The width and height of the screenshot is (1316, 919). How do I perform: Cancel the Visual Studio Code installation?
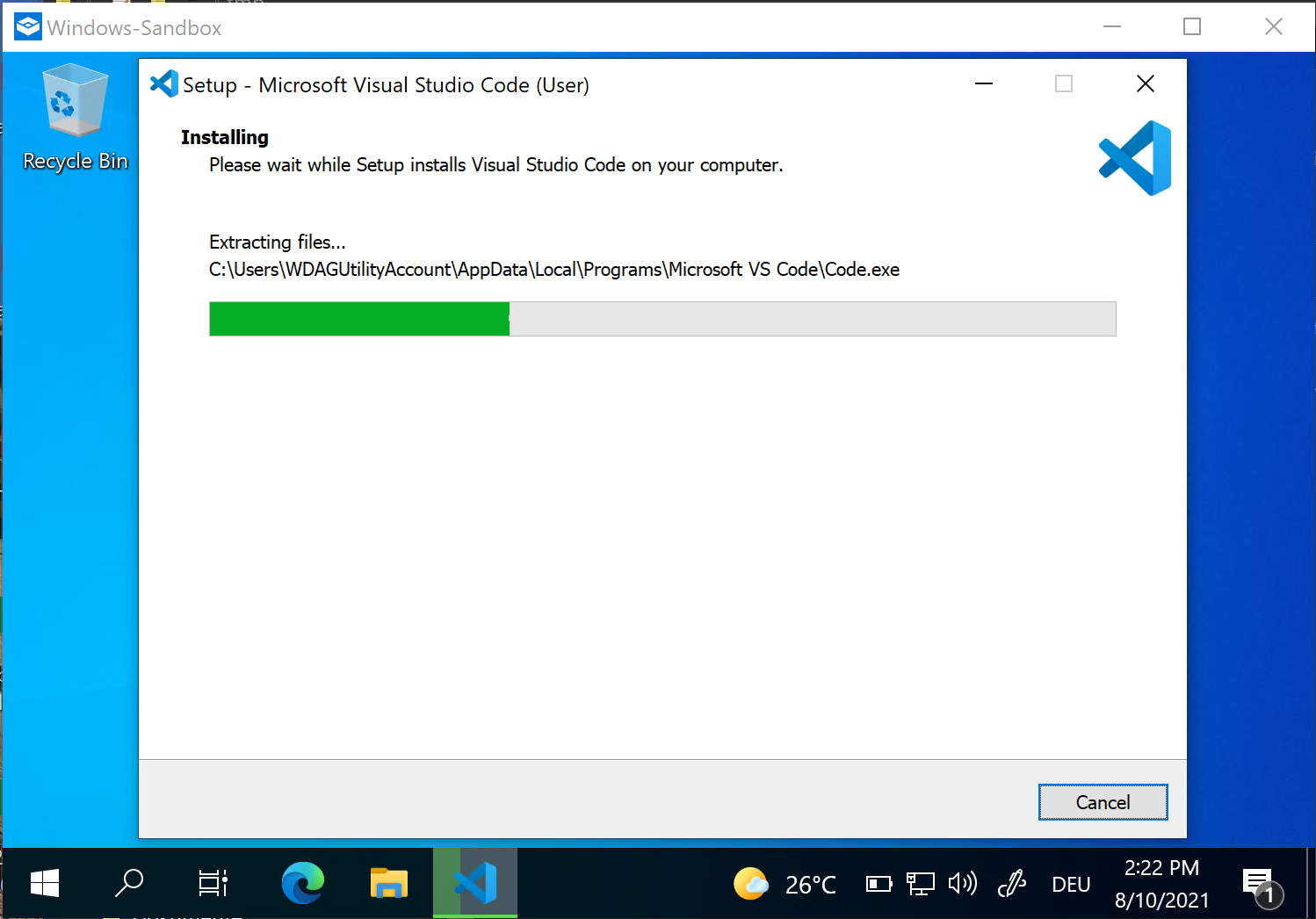pyautogui.click(x=1103, y=802)
